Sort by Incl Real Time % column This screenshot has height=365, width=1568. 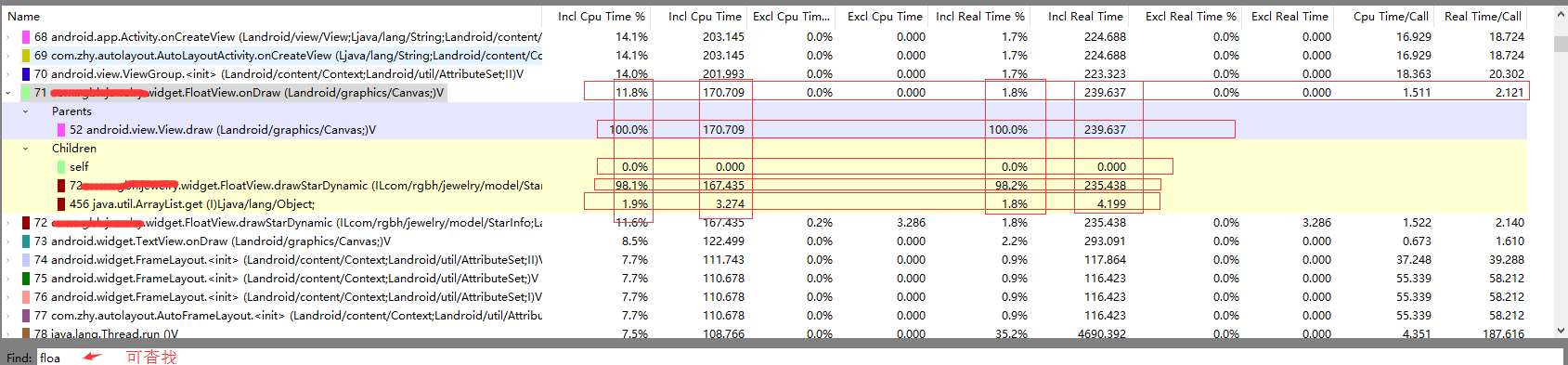981,17
